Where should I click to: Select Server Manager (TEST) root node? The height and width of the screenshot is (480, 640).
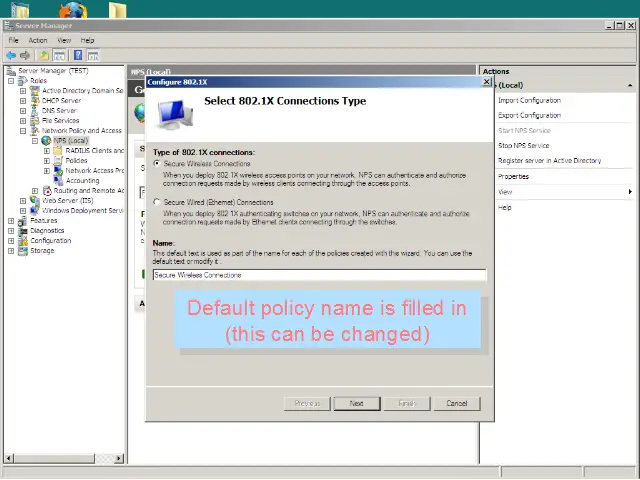pos(53,71)
